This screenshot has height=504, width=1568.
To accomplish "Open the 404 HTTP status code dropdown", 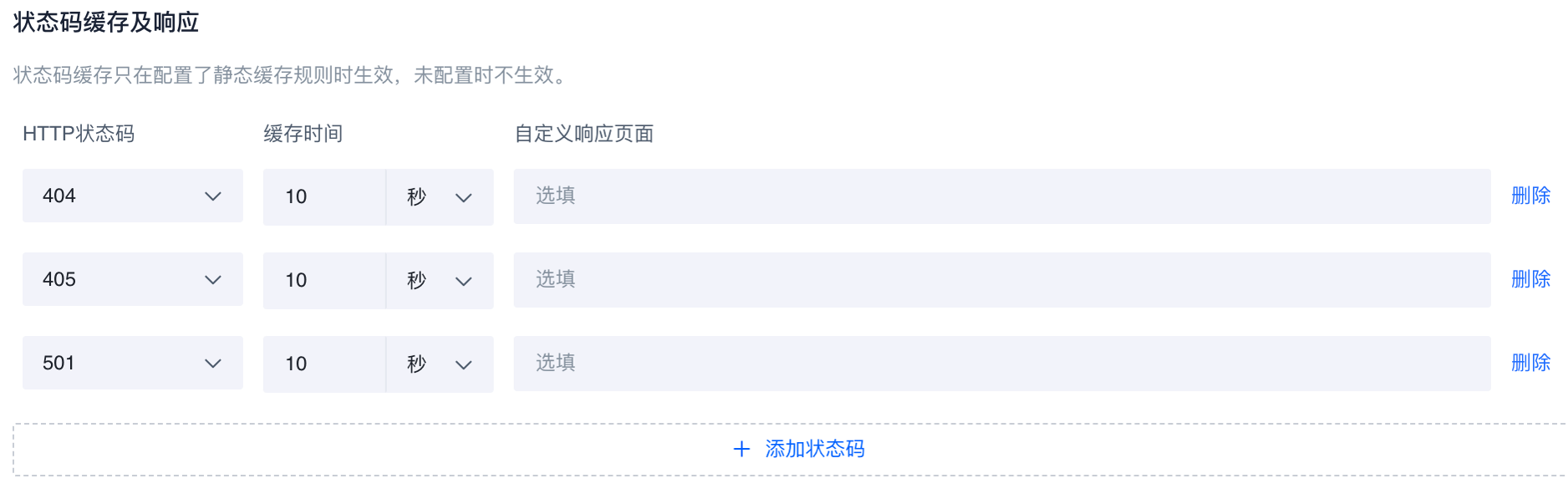I will (132, 196).
